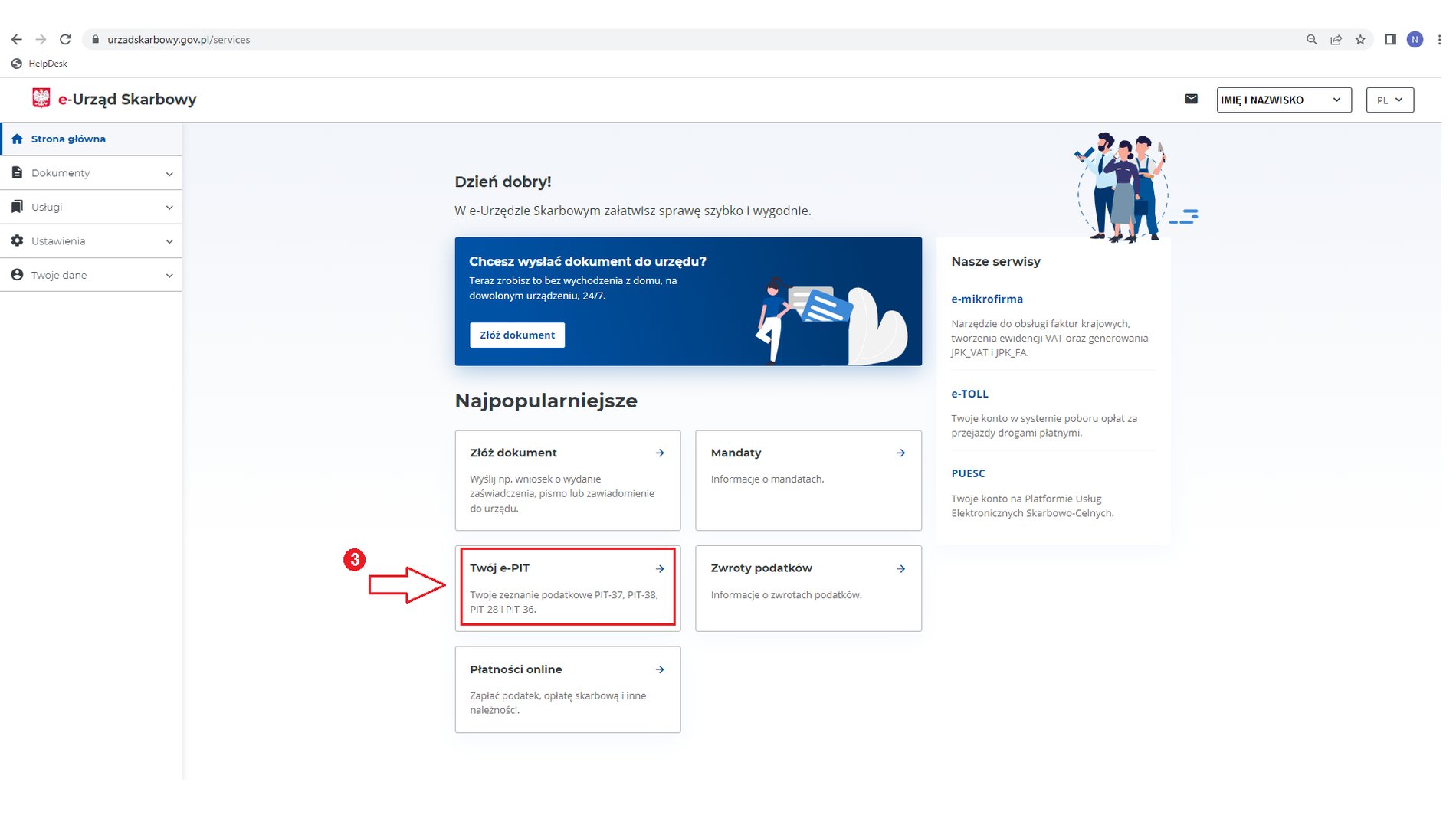Select Usługi in the sidebar menu
Viewport: 1456px width, 818px height.
point(91,207)
